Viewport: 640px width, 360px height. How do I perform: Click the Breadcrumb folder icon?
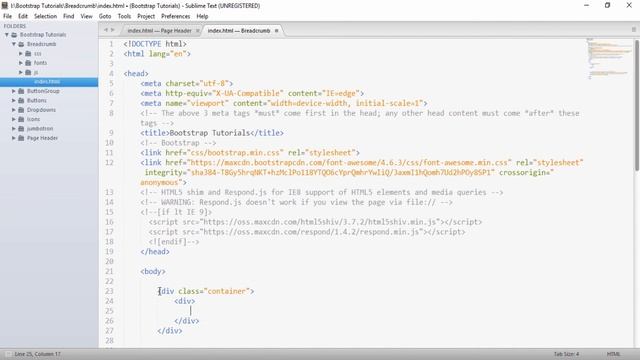21,44
